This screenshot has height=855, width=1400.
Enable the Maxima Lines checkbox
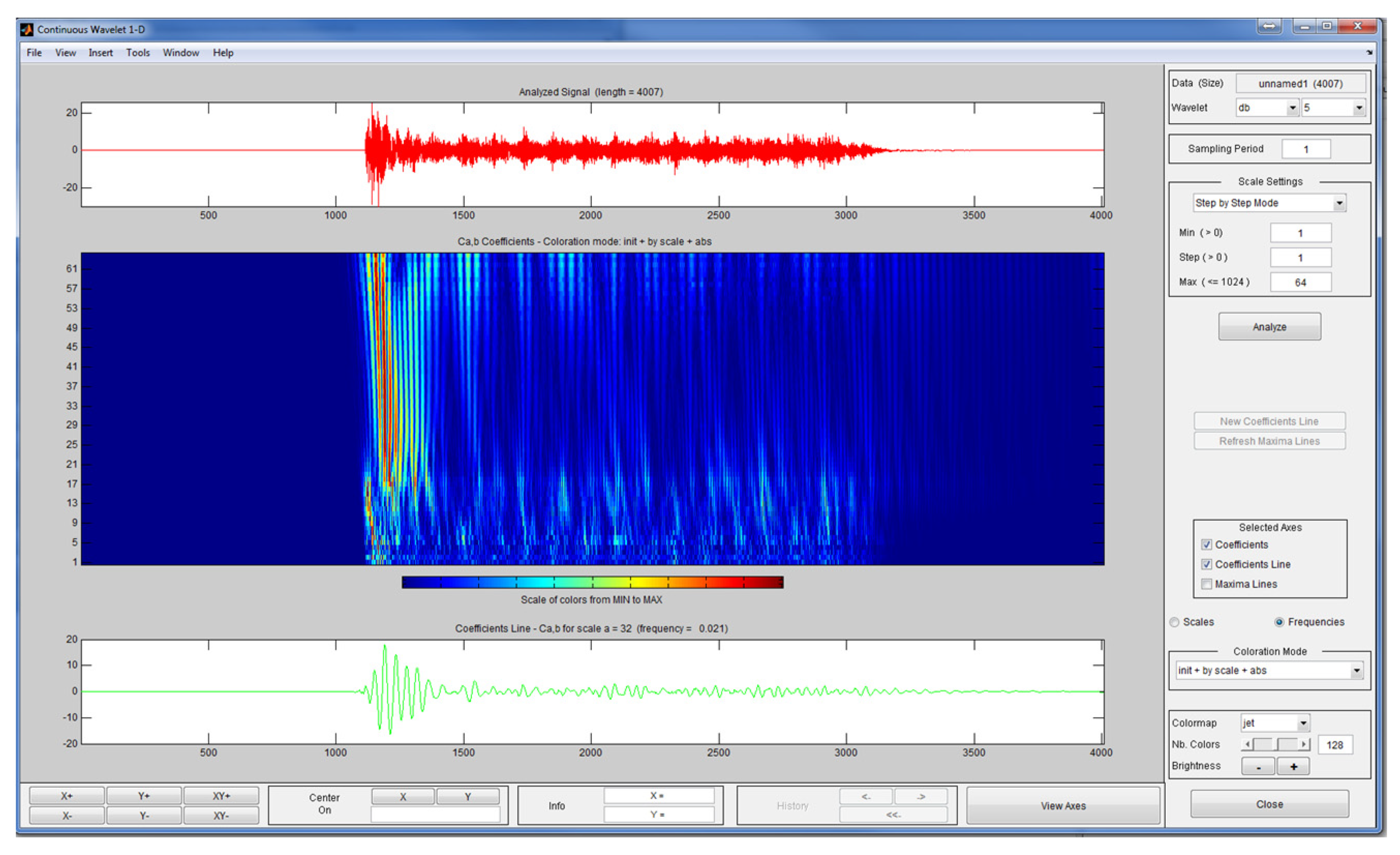point(1206,584)
